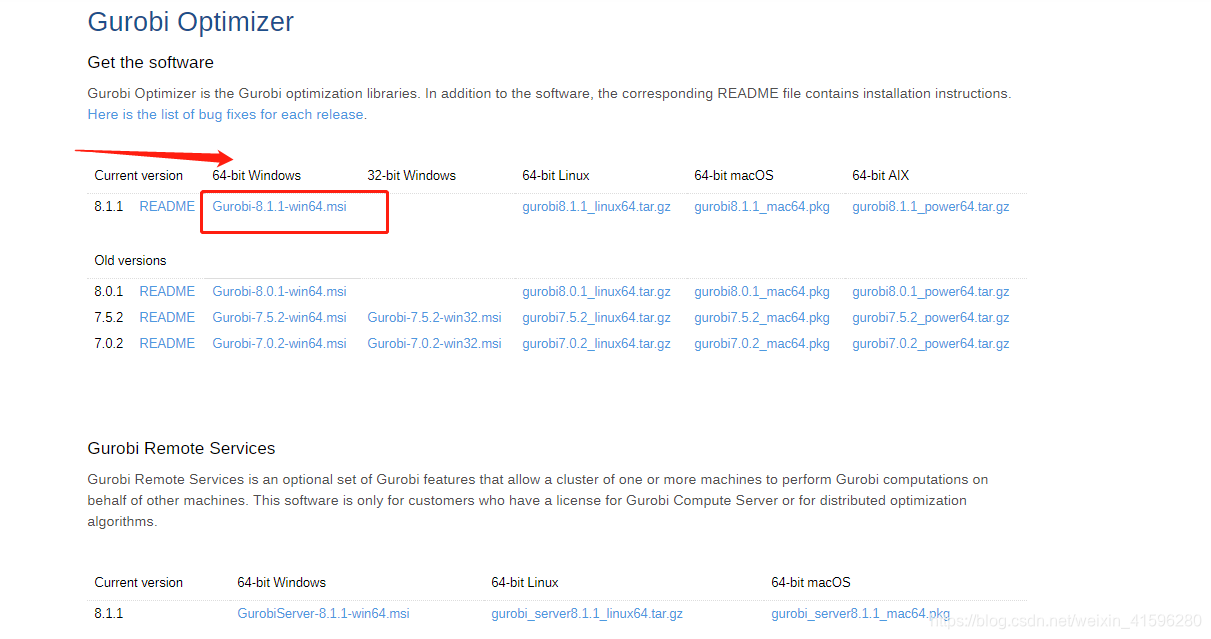
Task: Download Gurobi-8.0.1-win64.msi
Action: point(279,291)
